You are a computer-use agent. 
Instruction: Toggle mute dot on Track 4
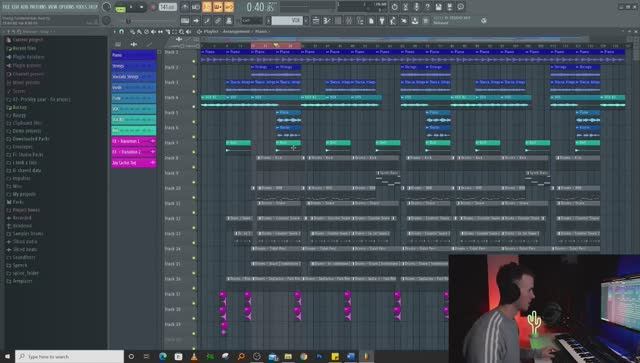[x=194, y=107]
